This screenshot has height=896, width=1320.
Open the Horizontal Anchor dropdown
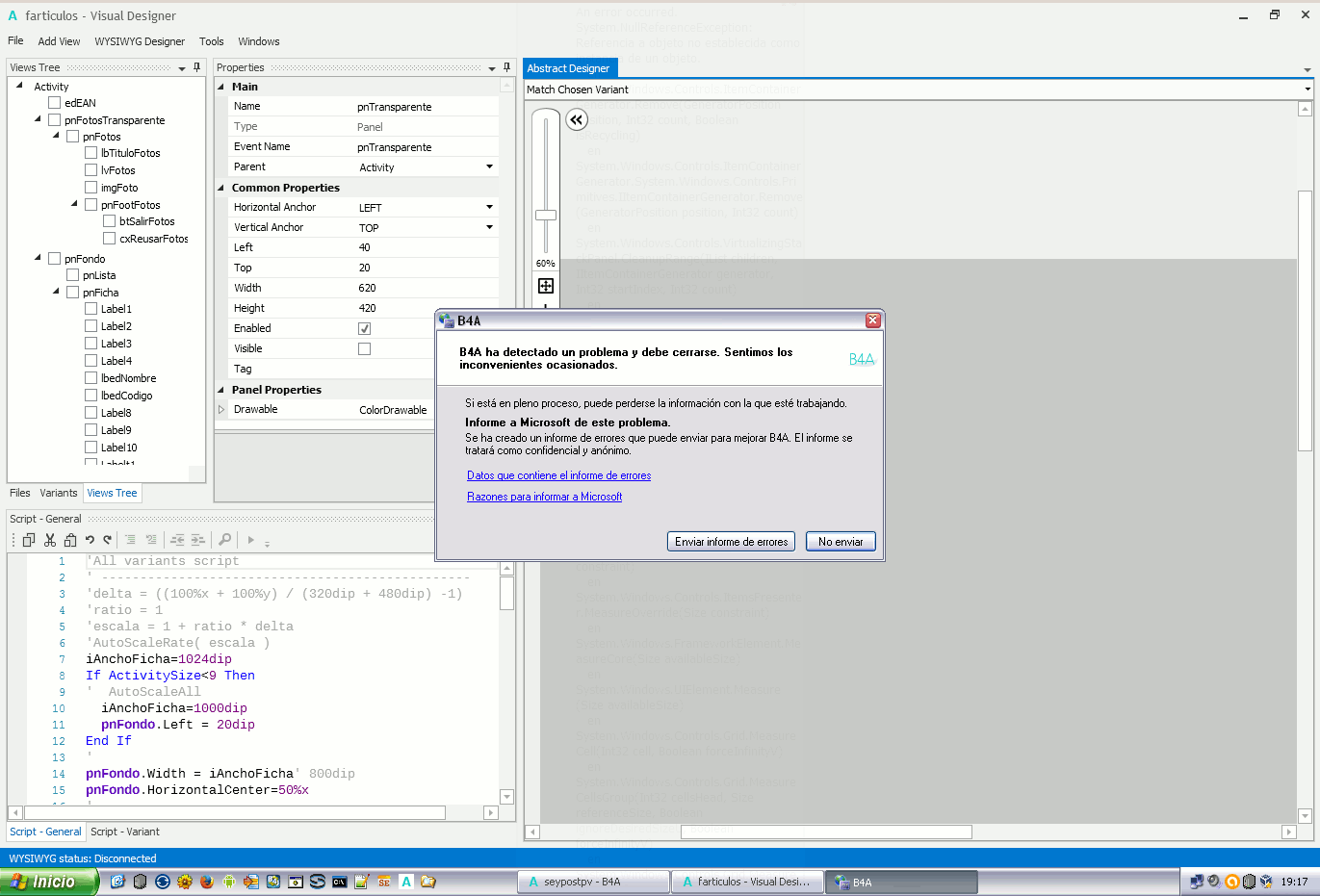(489, 207)
